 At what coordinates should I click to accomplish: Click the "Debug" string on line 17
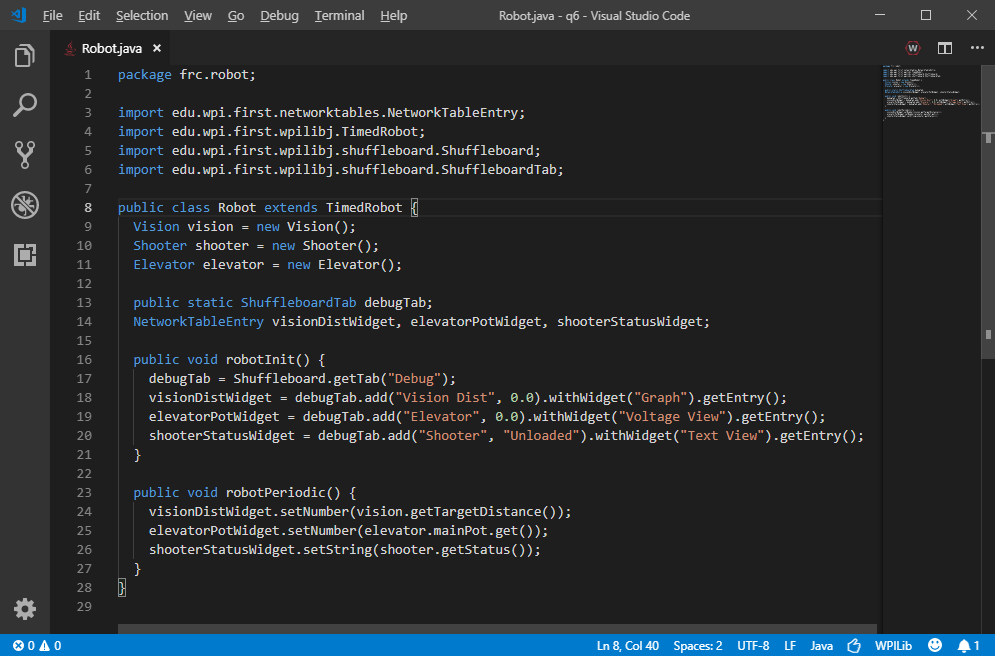click(414, 379)
